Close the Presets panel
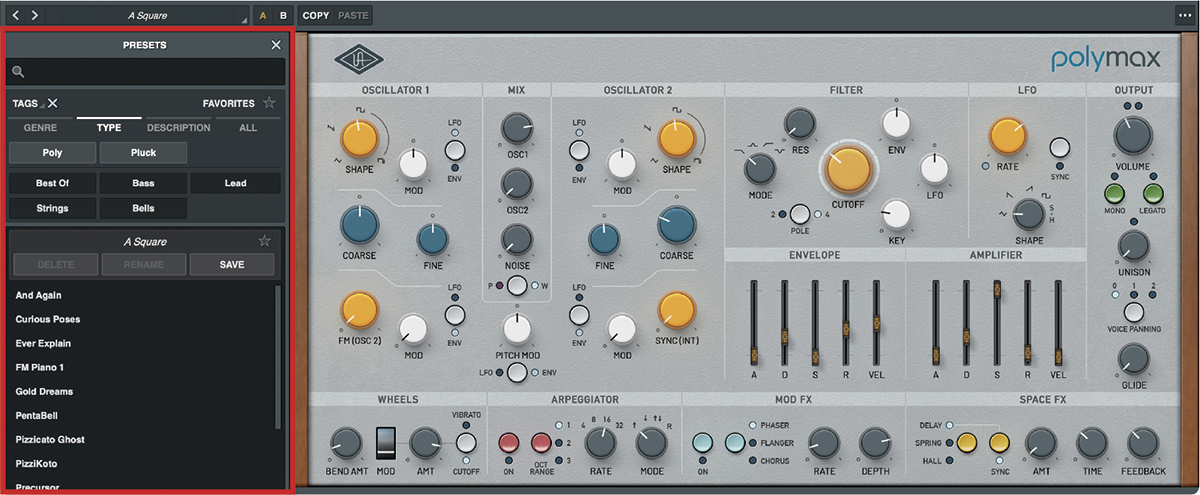 276,45
